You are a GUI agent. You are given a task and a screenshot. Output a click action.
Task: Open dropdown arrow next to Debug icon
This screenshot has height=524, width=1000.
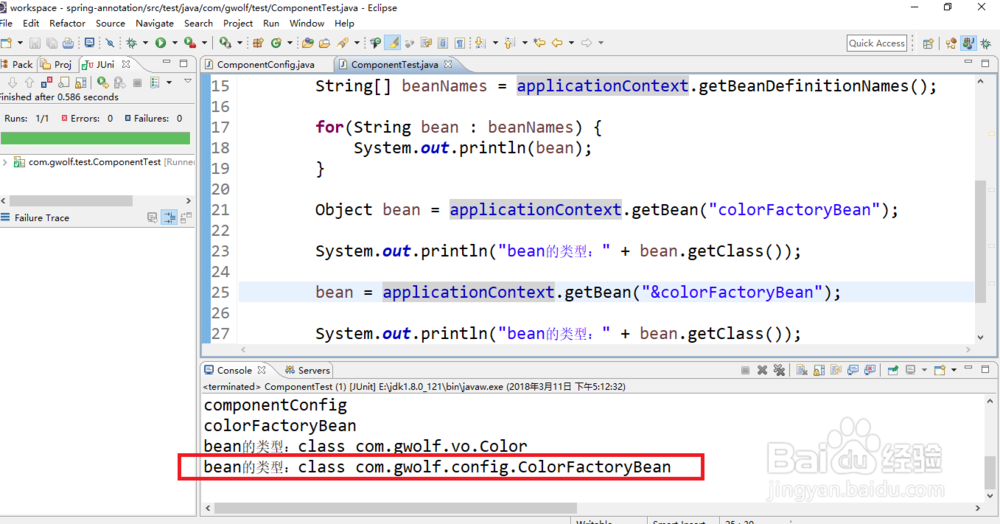(x=145, y=43)
